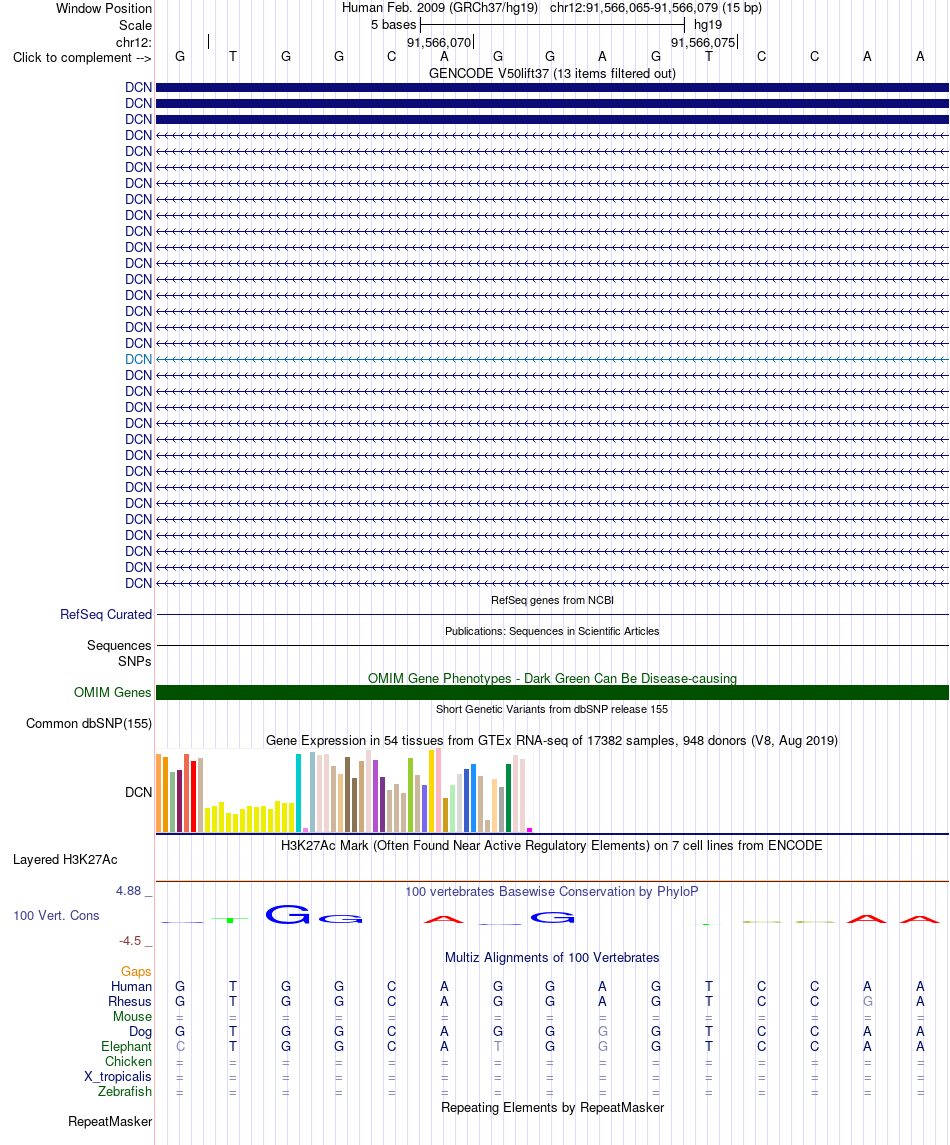The height and width of the screenshot is (1145, 950).
Task: Click the -4.5 PhyloP lower range value
Action: pos(130,941)
